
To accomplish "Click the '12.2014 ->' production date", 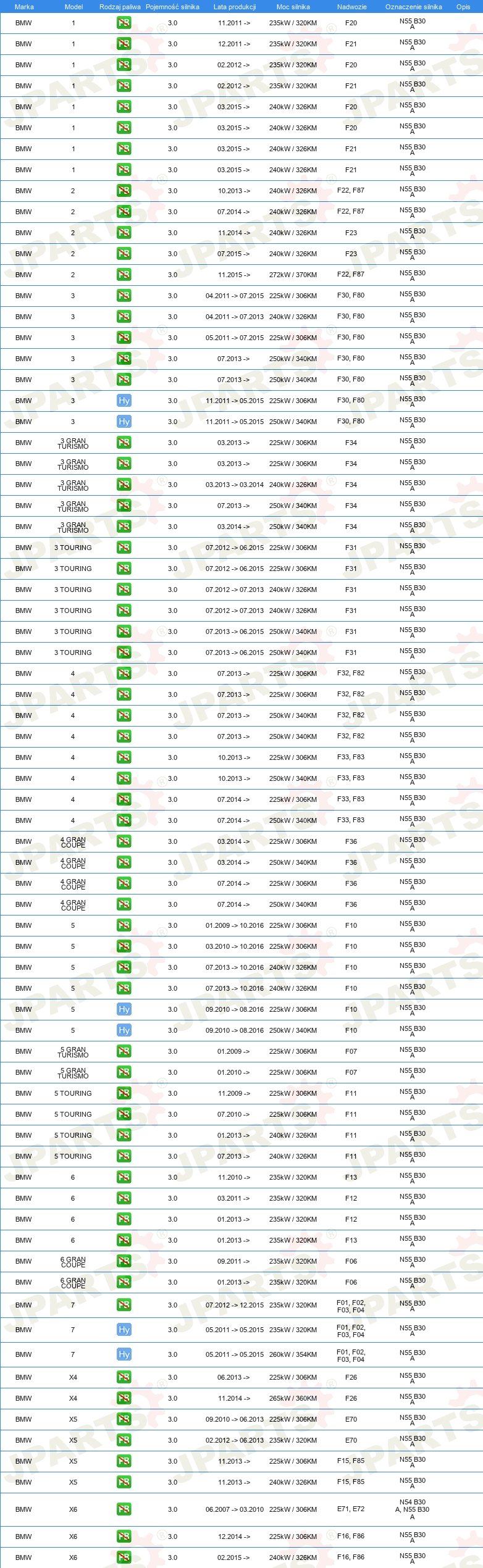I will (x=233, y=1537).
